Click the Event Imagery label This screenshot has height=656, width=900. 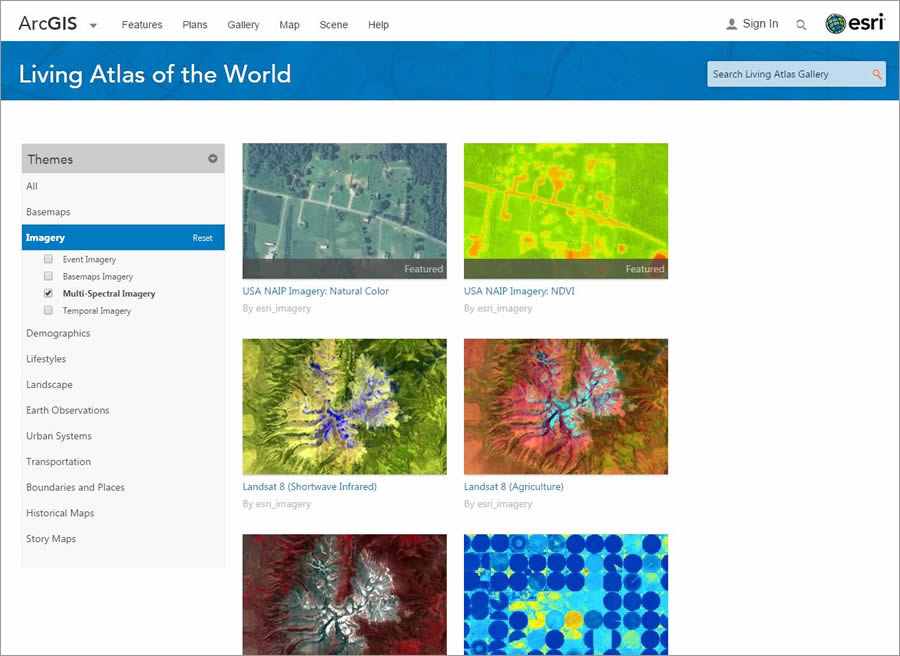coord(90,259)
